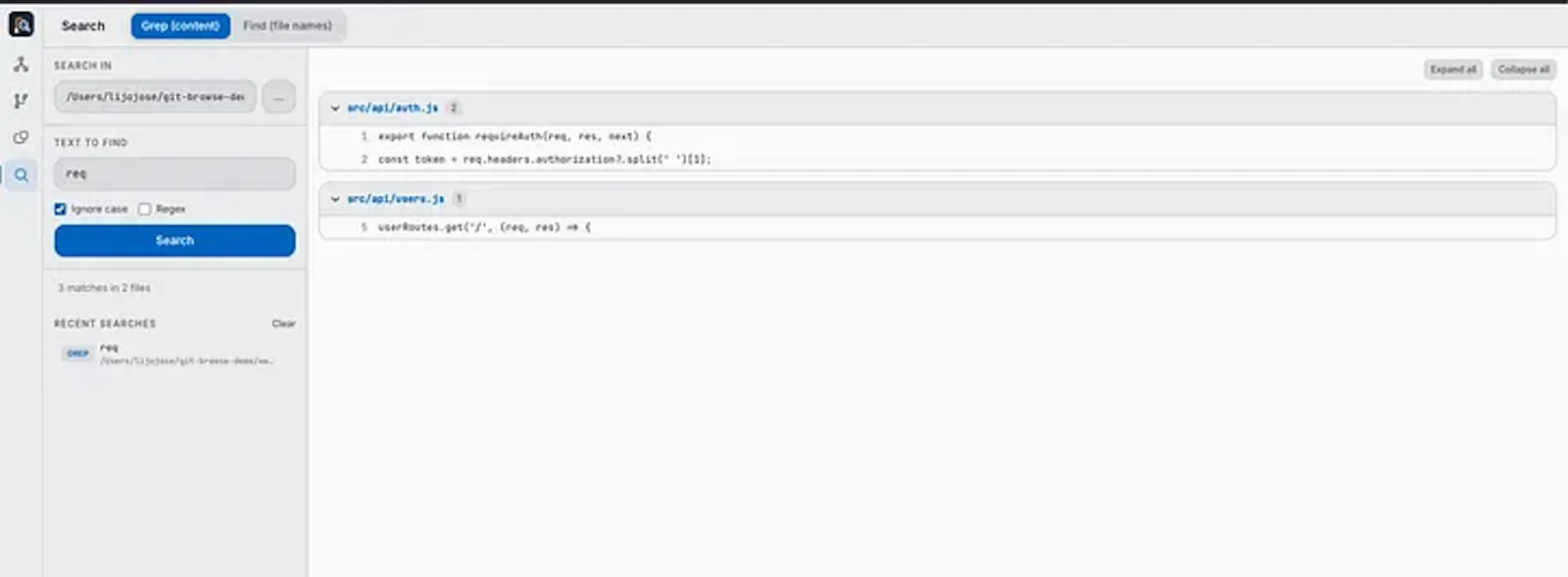
Task: Open the branches sidebar icon
Action: pos(21,101)
